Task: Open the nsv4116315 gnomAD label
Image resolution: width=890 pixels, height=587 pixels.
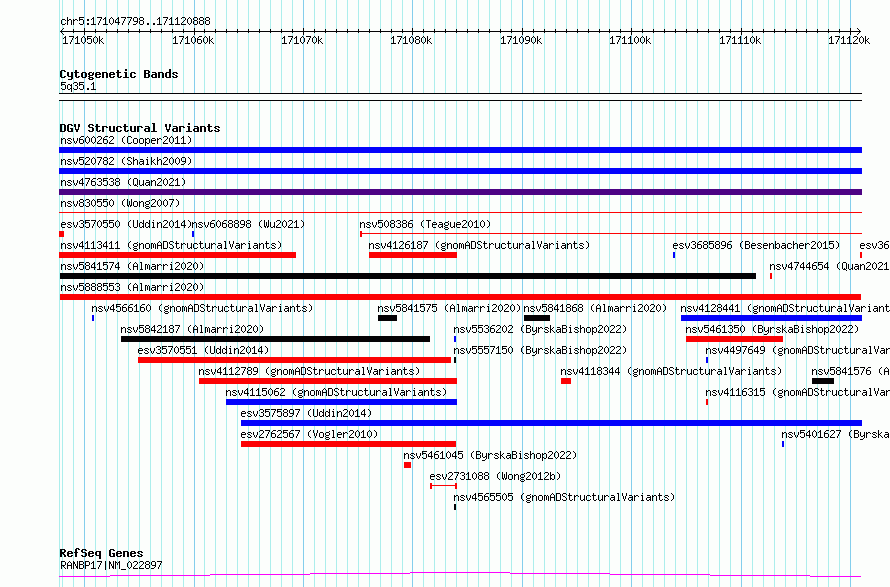Action: pos(797,392)
